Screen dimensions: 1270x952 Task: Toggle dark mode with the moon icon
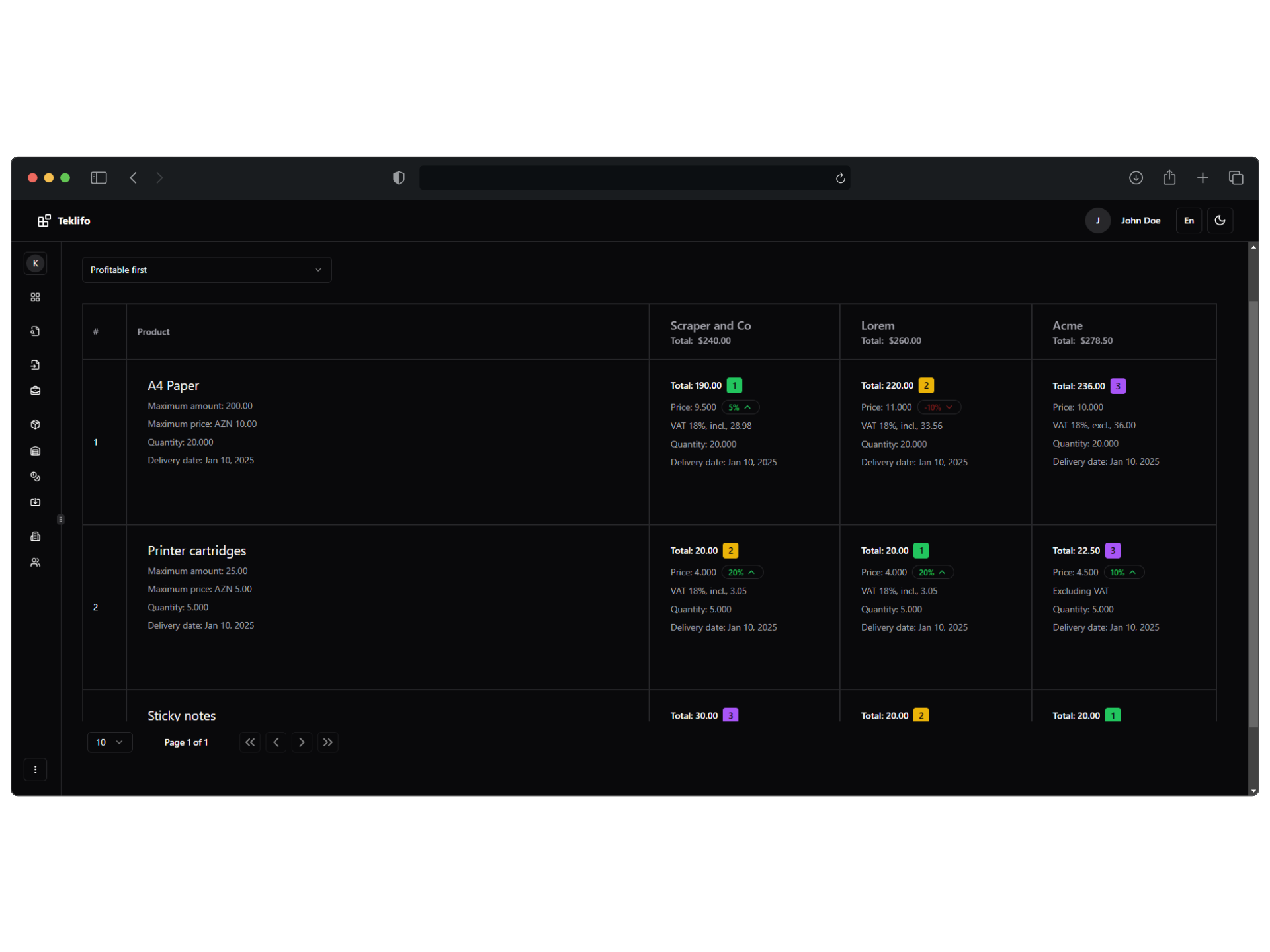(x=1220, y=221)
